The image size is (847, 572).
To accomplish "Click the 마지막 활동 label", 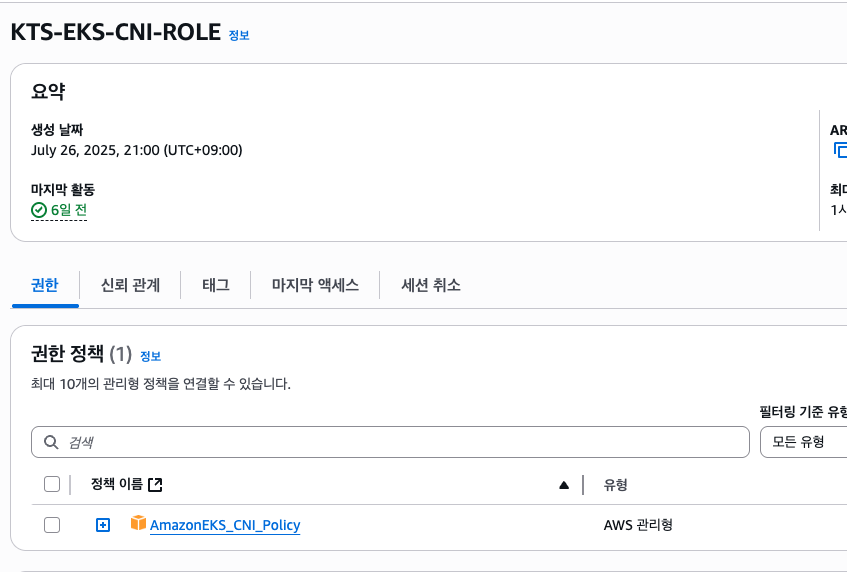I will click(63, 190).
